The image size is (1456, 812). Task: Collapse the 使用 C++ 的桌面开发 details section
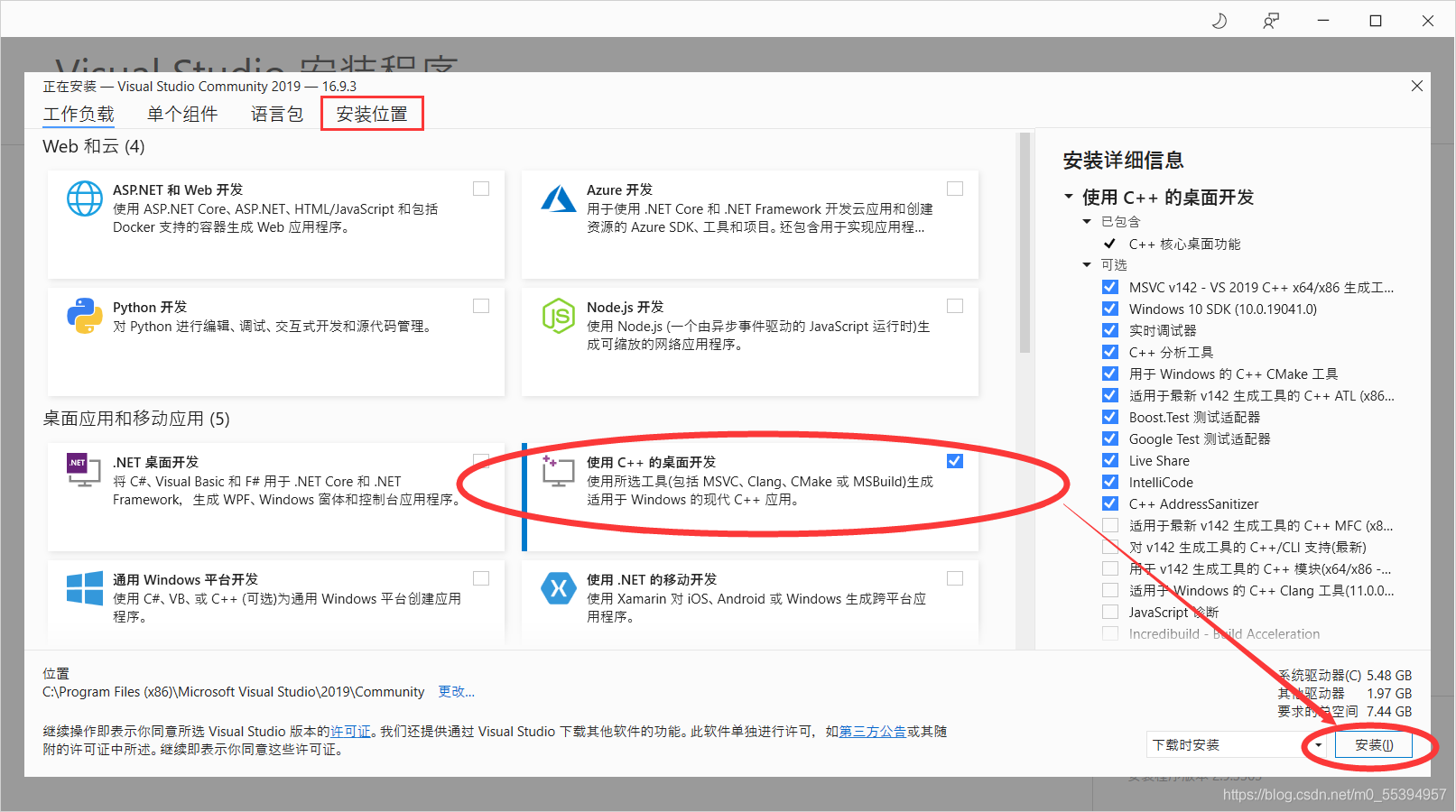[x=1069, y=197]
